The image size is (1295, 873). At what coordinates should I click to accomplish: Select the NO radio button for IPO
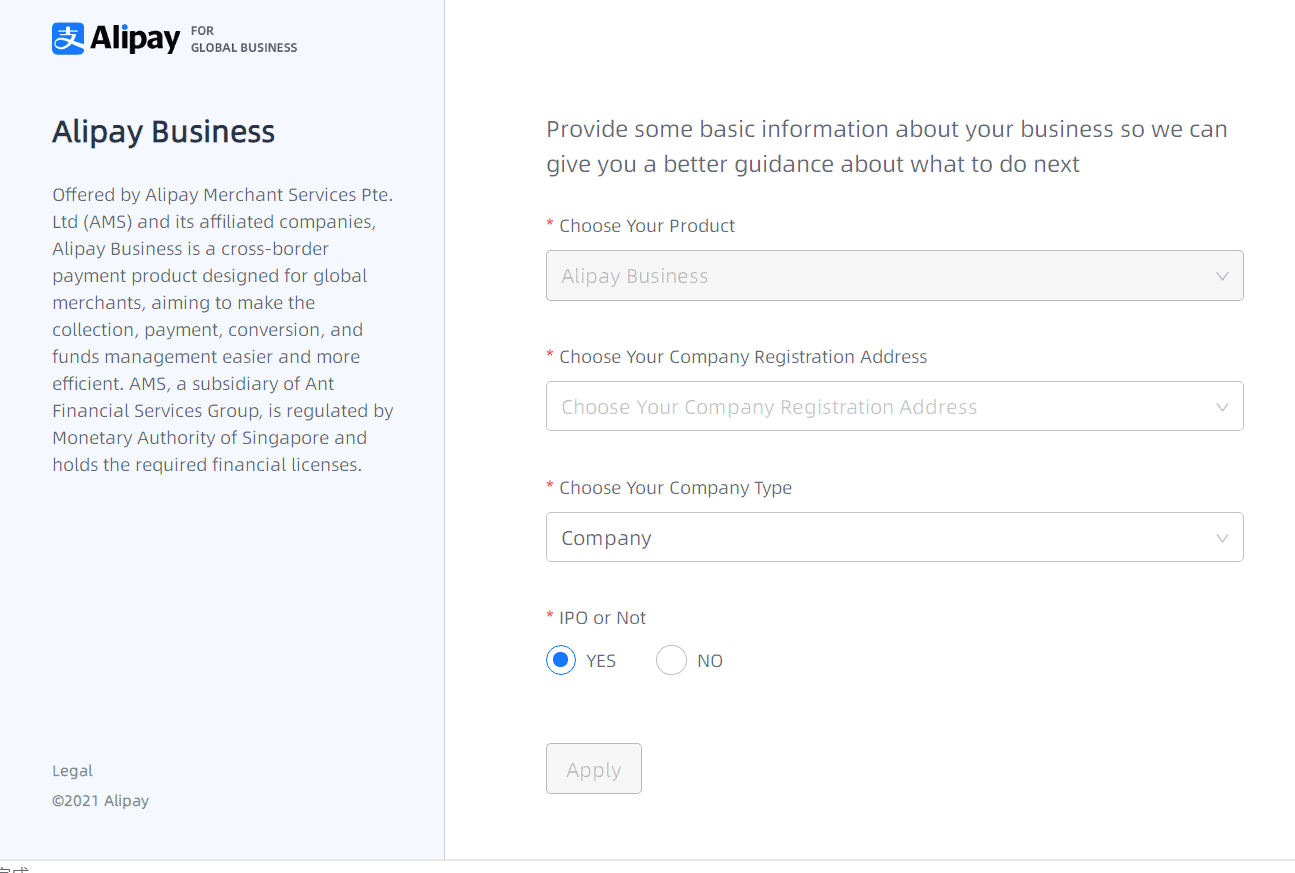[671, 660]
